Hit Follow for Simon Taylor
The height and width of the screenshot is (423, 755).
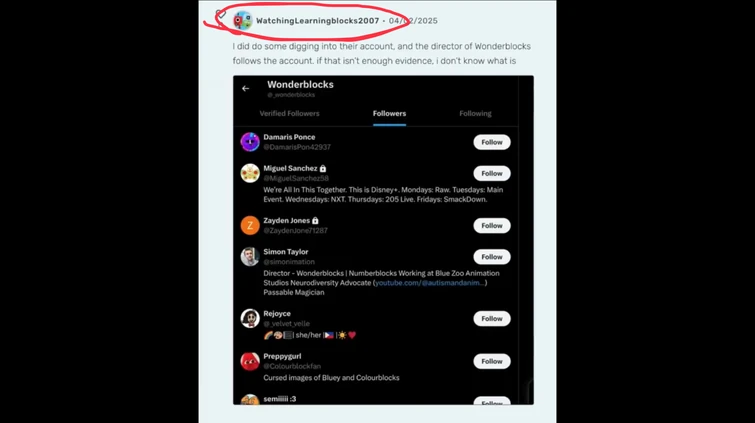point(491,257)
